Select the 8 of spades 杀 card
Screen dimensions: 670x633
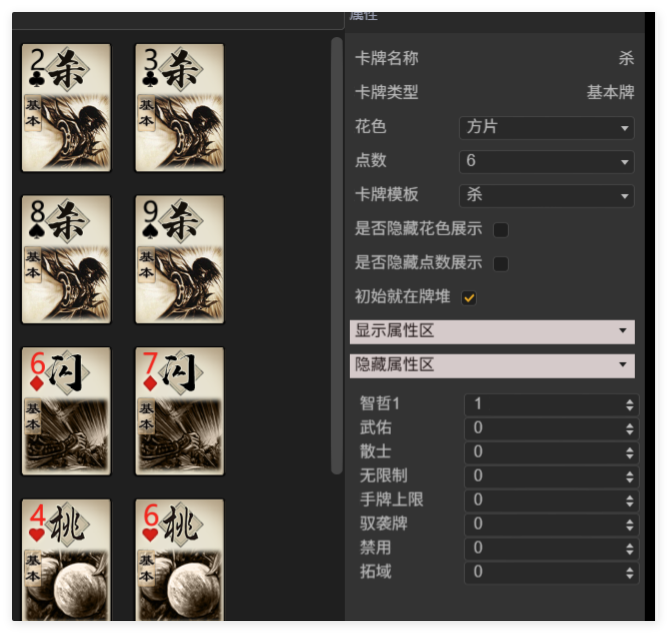click(x=66, y=259)
